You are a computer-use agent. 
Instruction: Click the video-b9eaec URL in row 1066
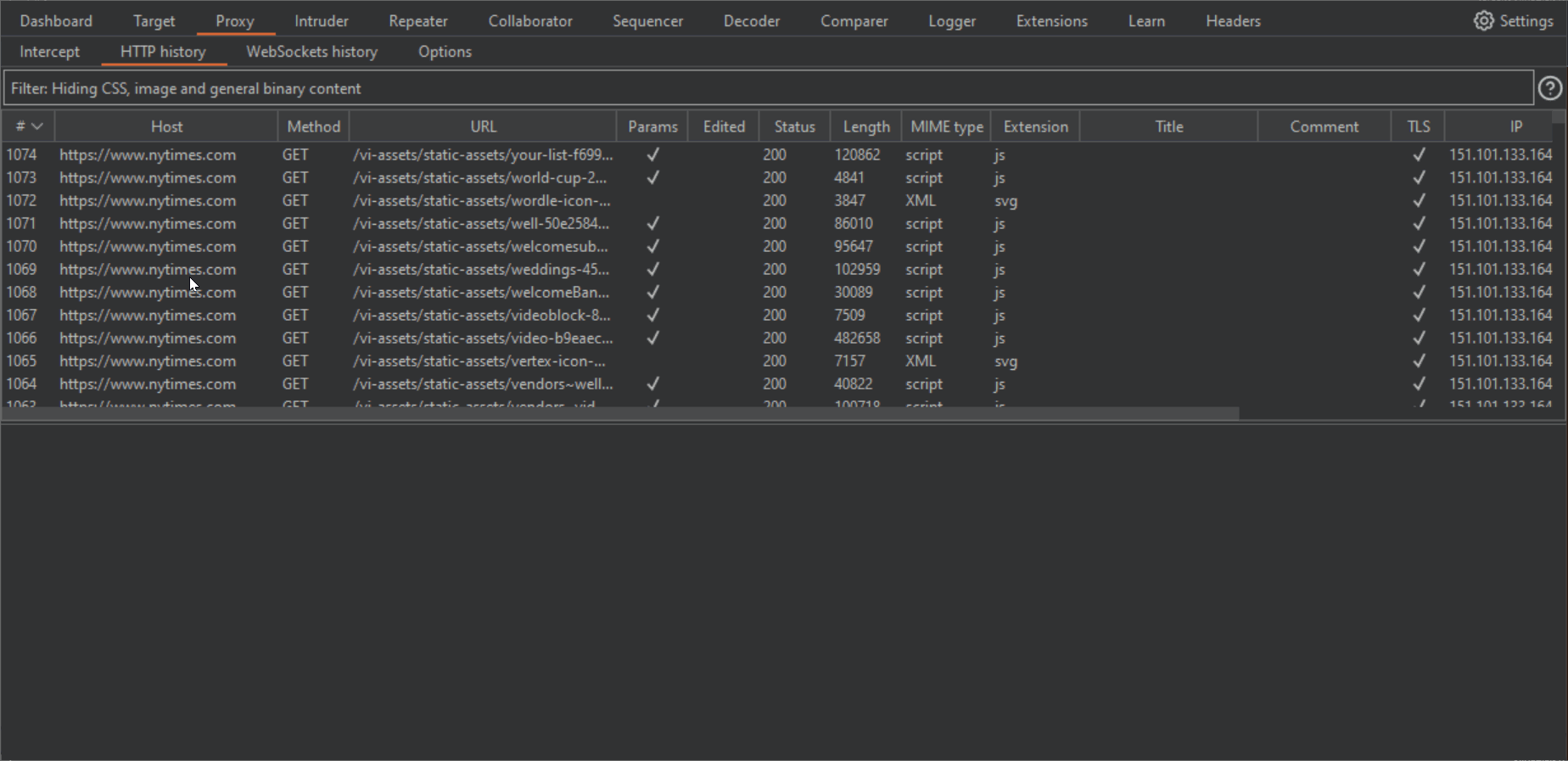tap(483, 338)
